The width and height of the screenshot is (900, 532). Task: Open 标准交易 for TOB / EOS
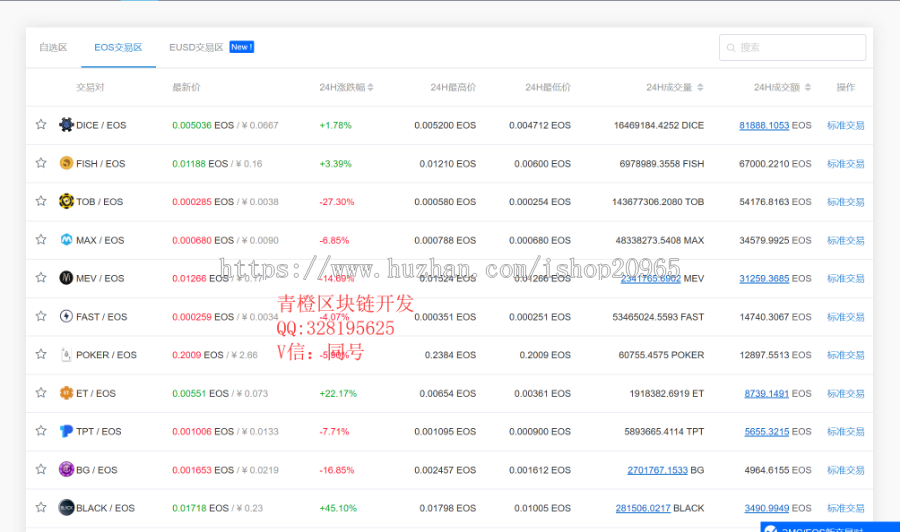tap(845, 201)
